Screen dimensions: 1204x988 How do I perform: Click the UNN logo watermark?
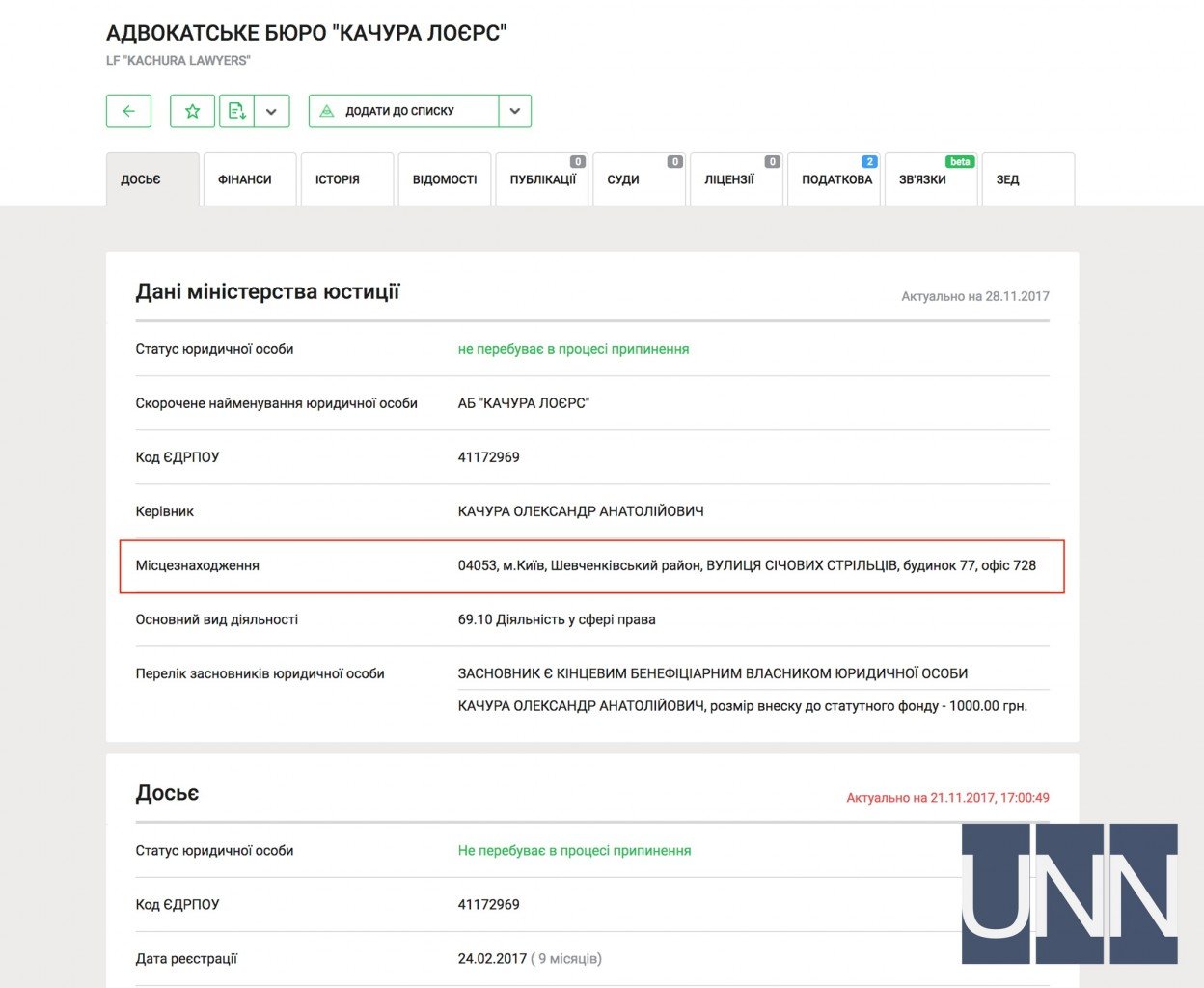coord(1069,893)
